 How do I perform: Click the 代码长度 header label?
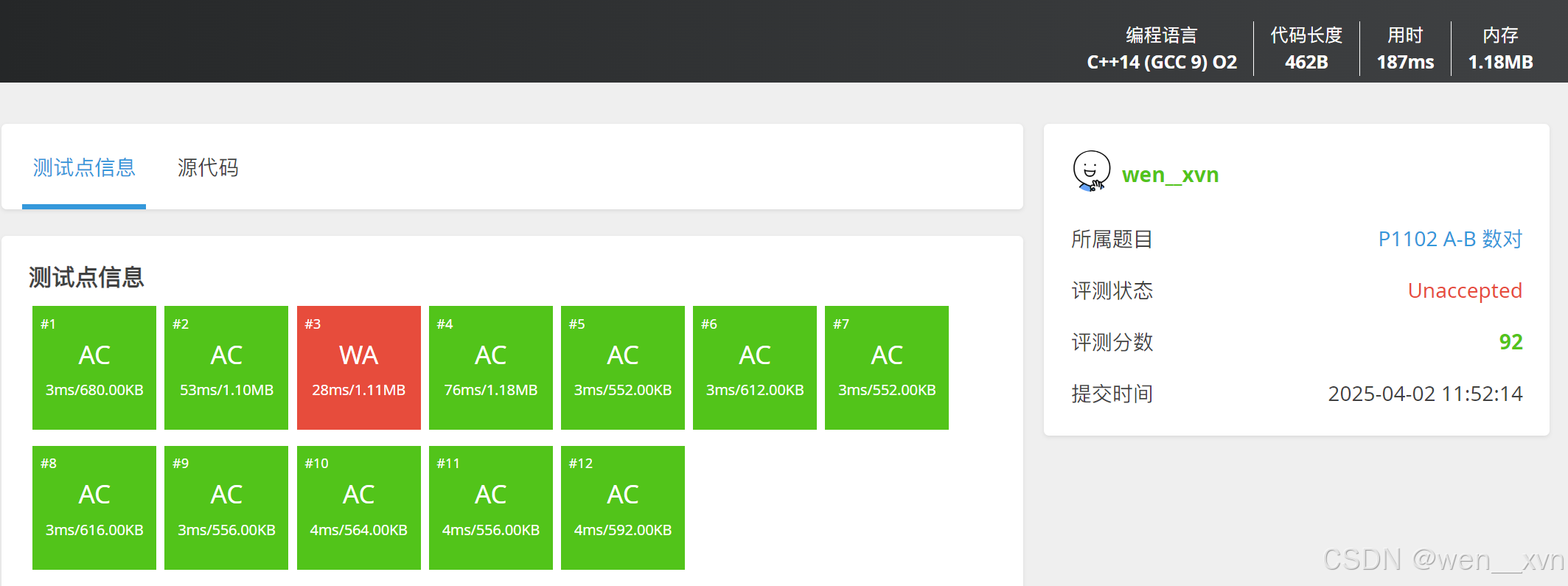click(1306, 35)
